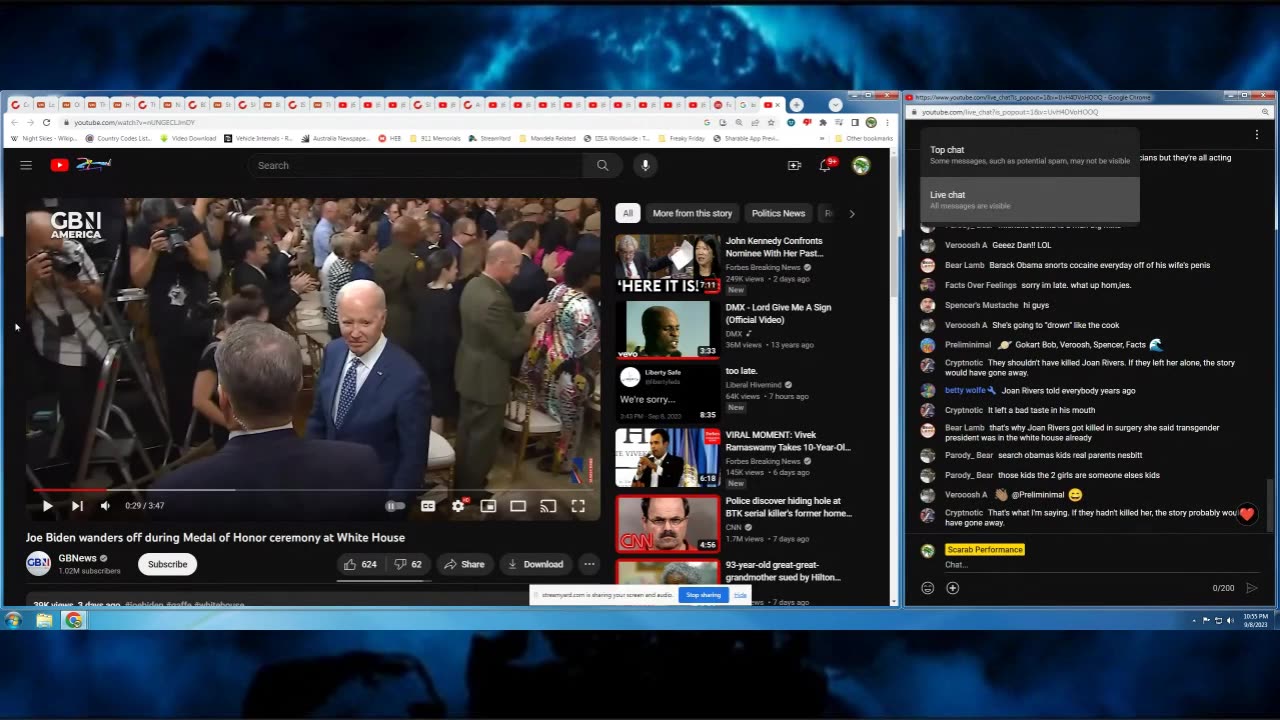This screenshot has width=1280, height=720.
Task: Select Live chat option in chat menu
Action: click(x=1029, y=200)
